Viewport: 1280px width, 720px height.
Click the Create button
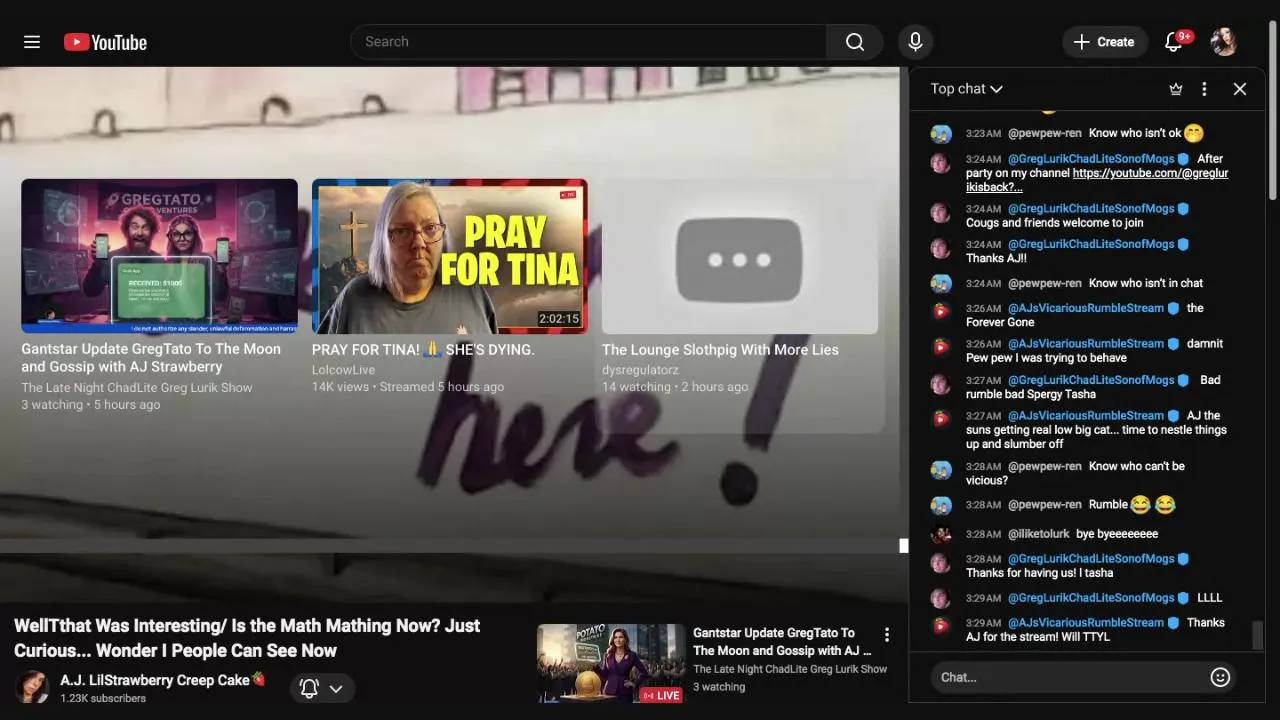(1104, 42)
